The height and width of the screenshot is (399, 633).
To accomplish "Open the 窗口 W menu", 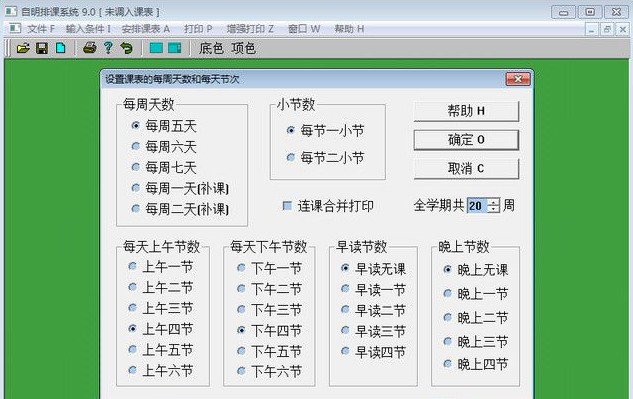I will tap(304, 29).
